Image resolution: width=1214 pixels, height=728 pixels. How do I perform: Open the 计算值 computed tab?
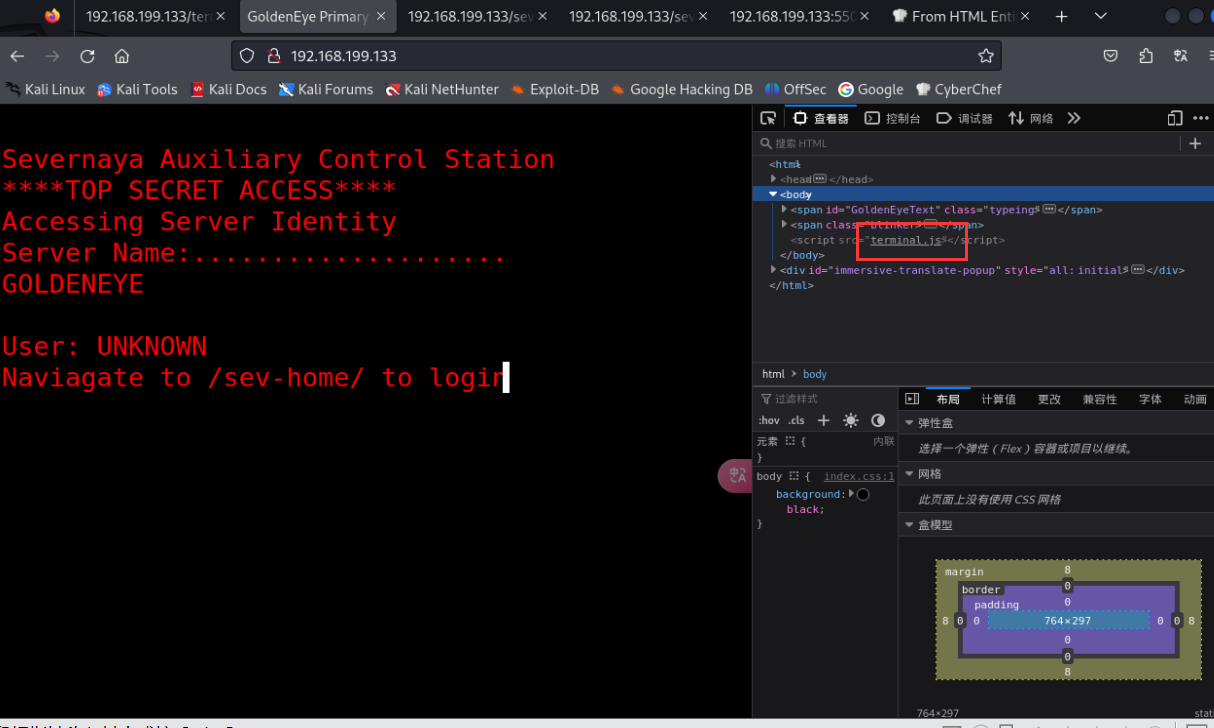point(998,399)
